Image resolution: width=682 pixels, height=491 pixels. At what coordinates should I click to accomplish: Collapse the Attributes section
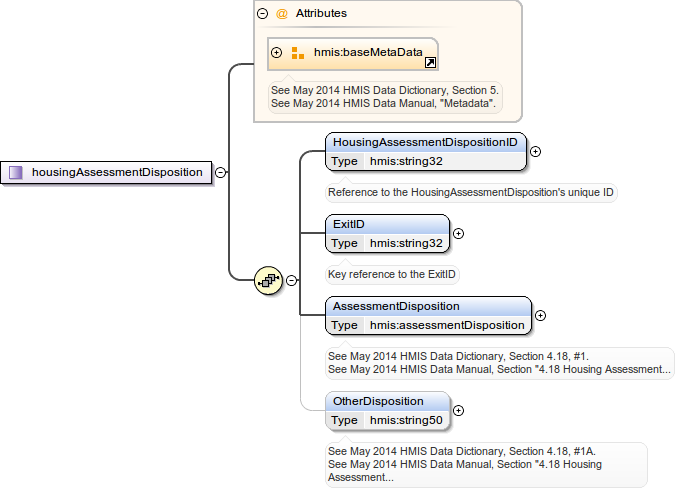coord(263,14)
